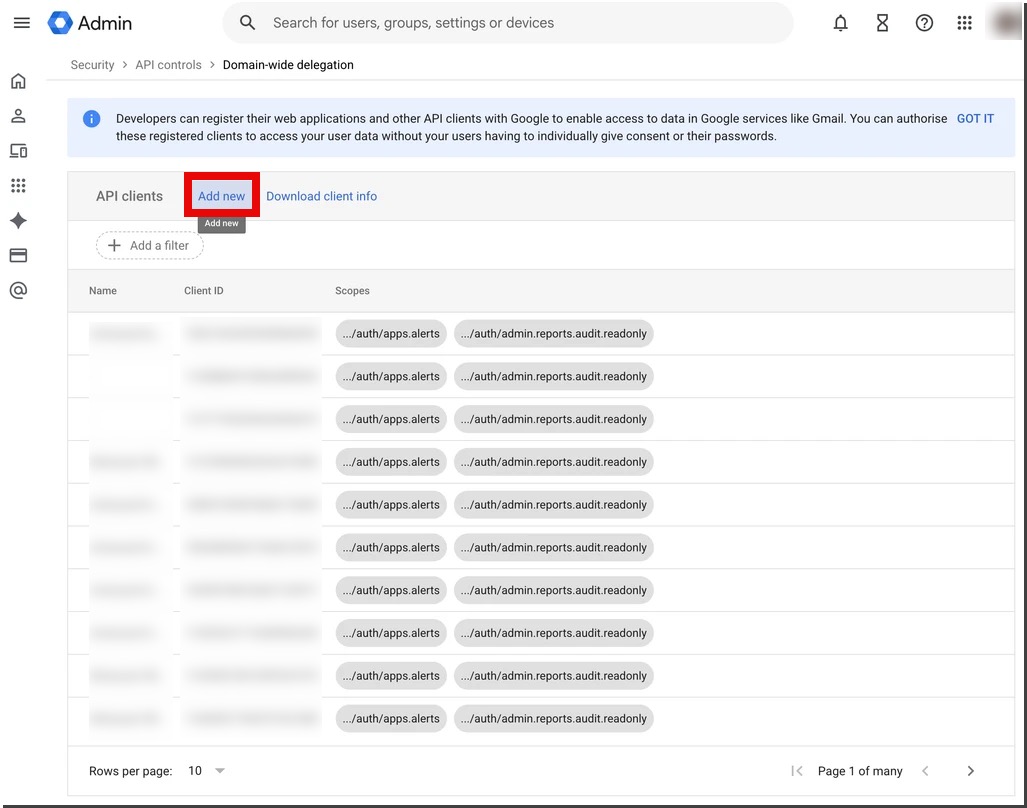1027x808 pixels.
Task: Click the blue info icon in banner
Action: [x=91, y=119]
